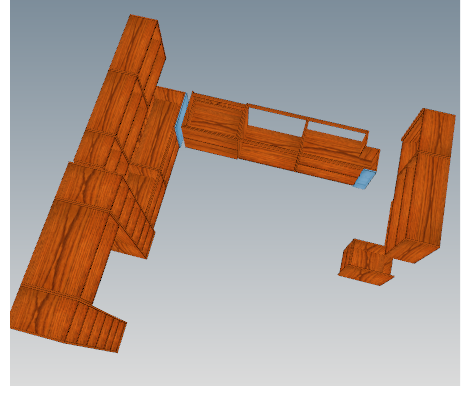Image resolution: width=469 pixels, height=396 pixels.
Task: Select the upper section of standalone tall cabinet
Action: 429,132
